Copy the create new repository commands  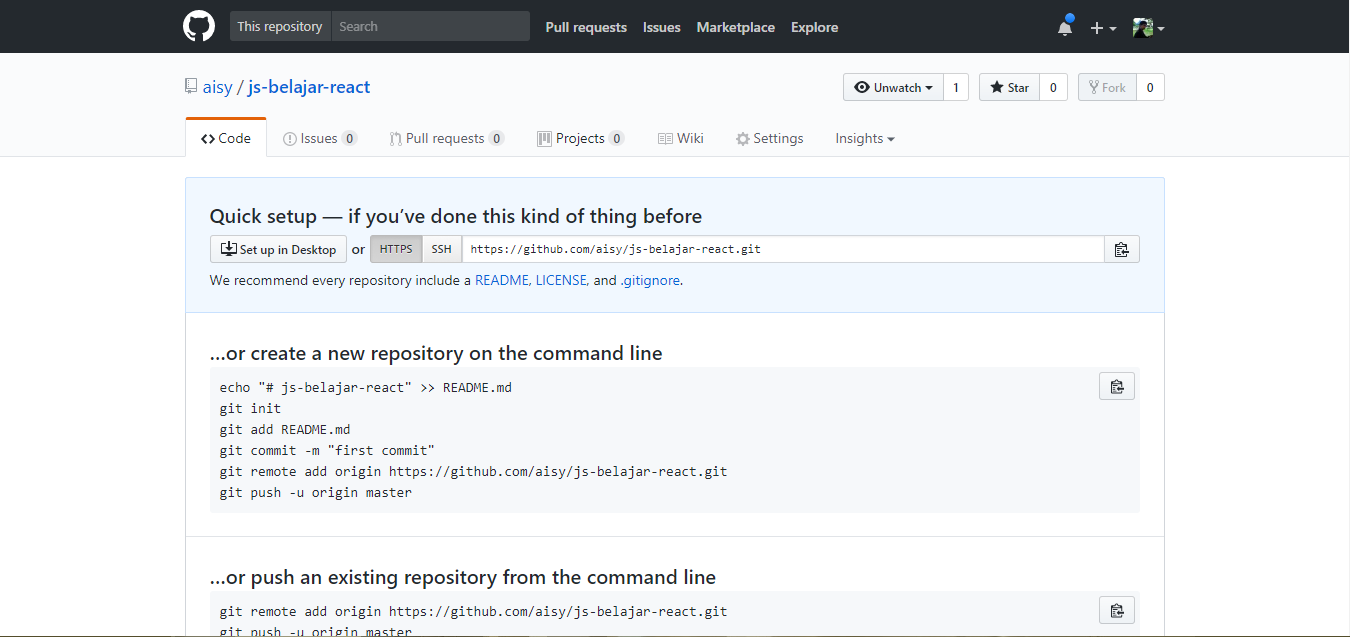[x=1117, y=386]
